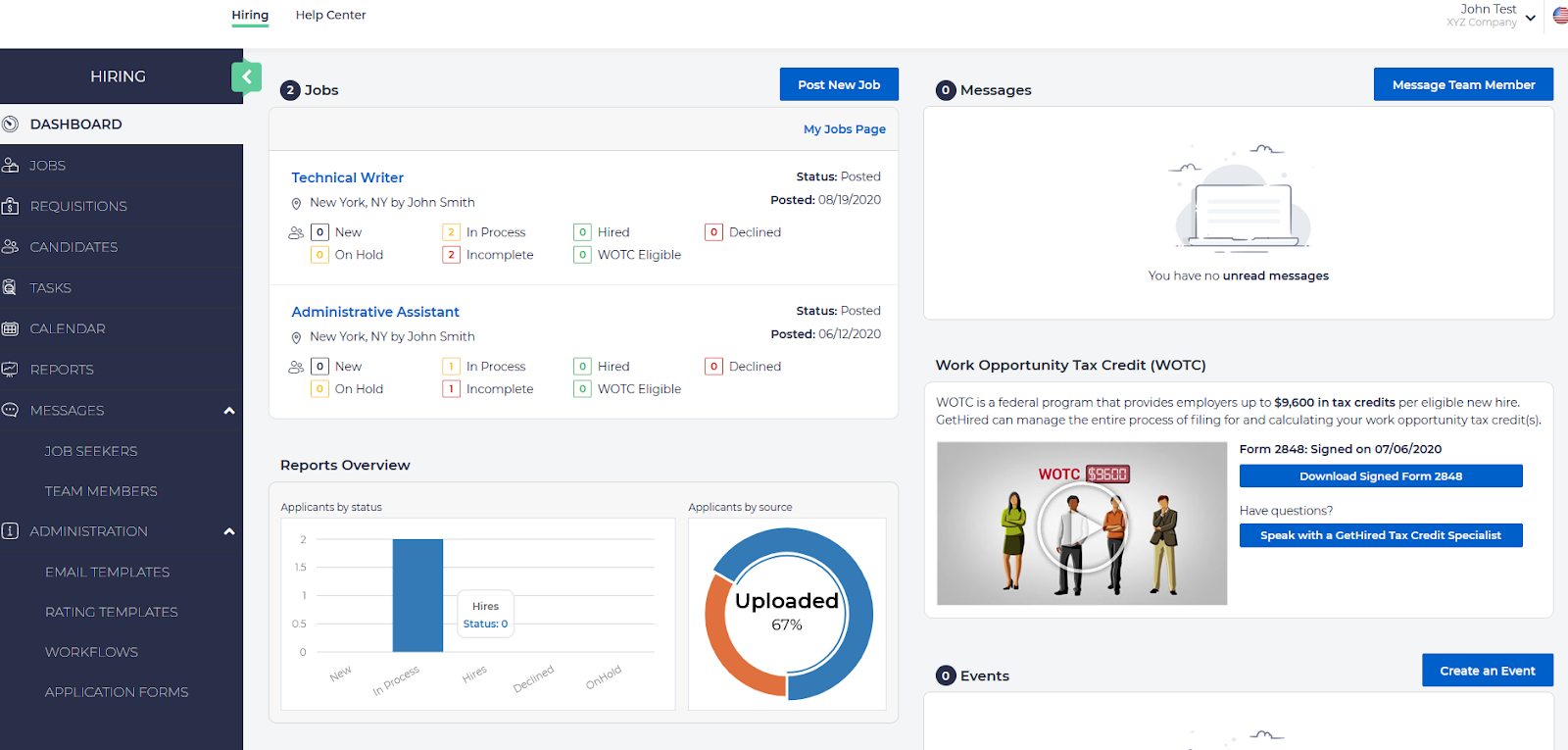
Task: Collapse the Messages sidebar section
Action: tap(229, 411)
